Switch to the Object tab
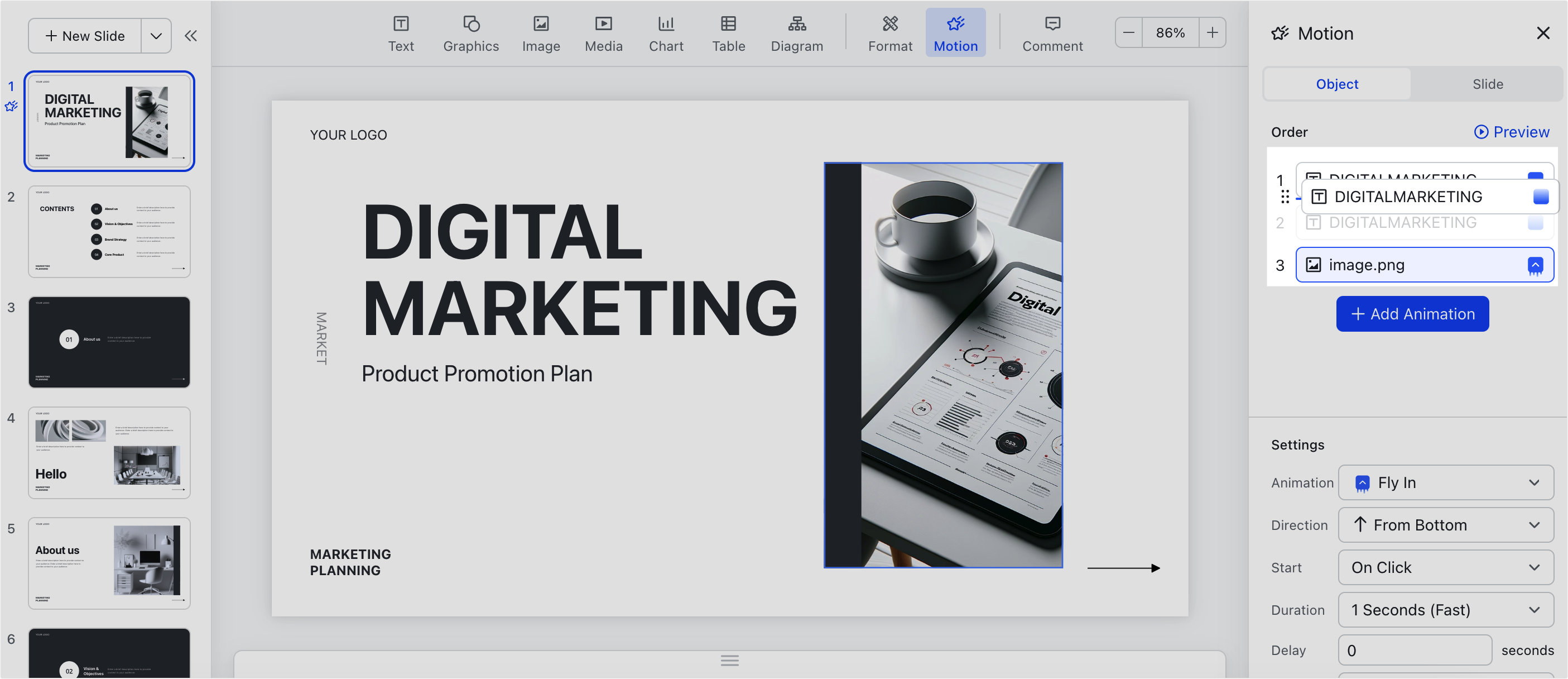This screenshot has width=1568, height=679. coord(1336,83)
